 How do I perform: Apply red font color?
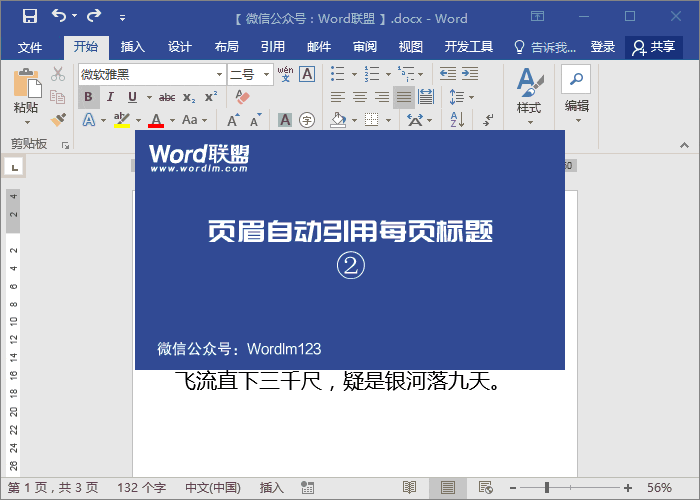(x=156, y=120)
